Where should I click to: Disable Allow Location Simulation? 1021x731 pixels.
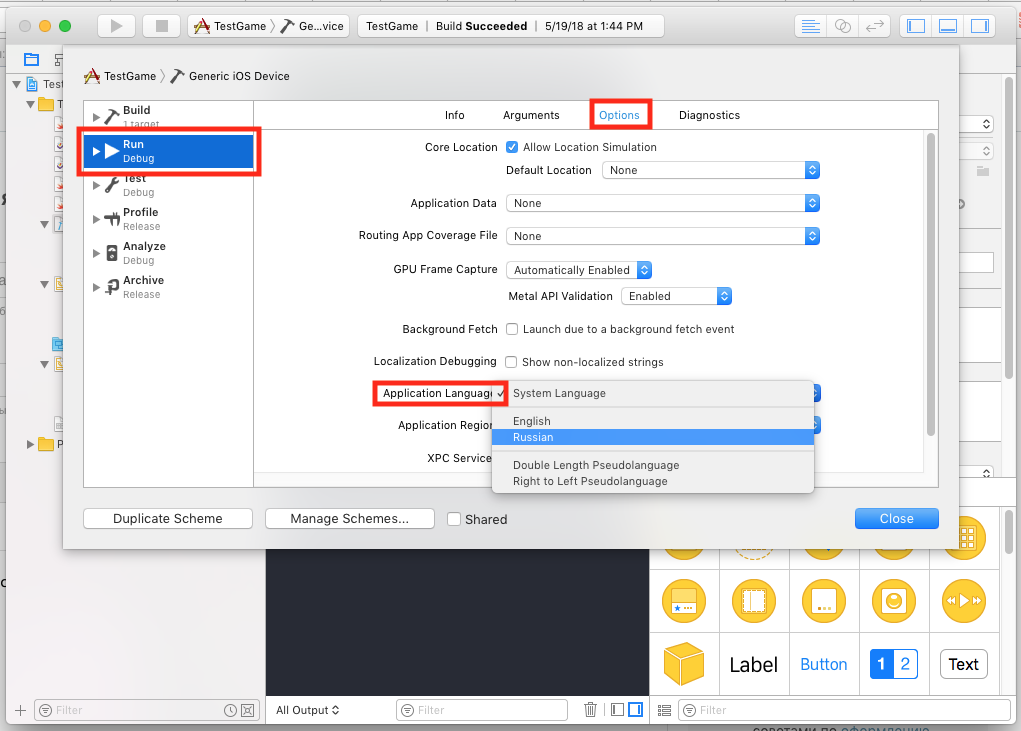pyautogui.click(x=511, y=145)
